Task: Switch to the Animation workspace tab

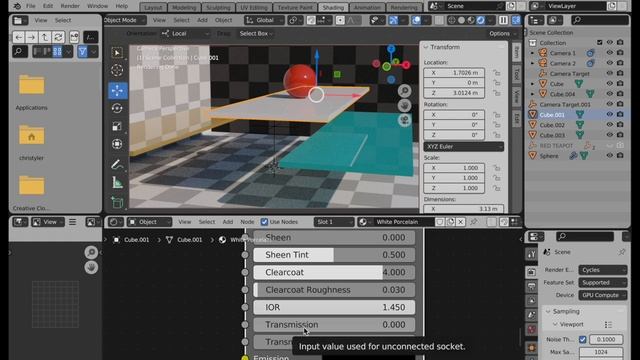Action: pos(367,7)
